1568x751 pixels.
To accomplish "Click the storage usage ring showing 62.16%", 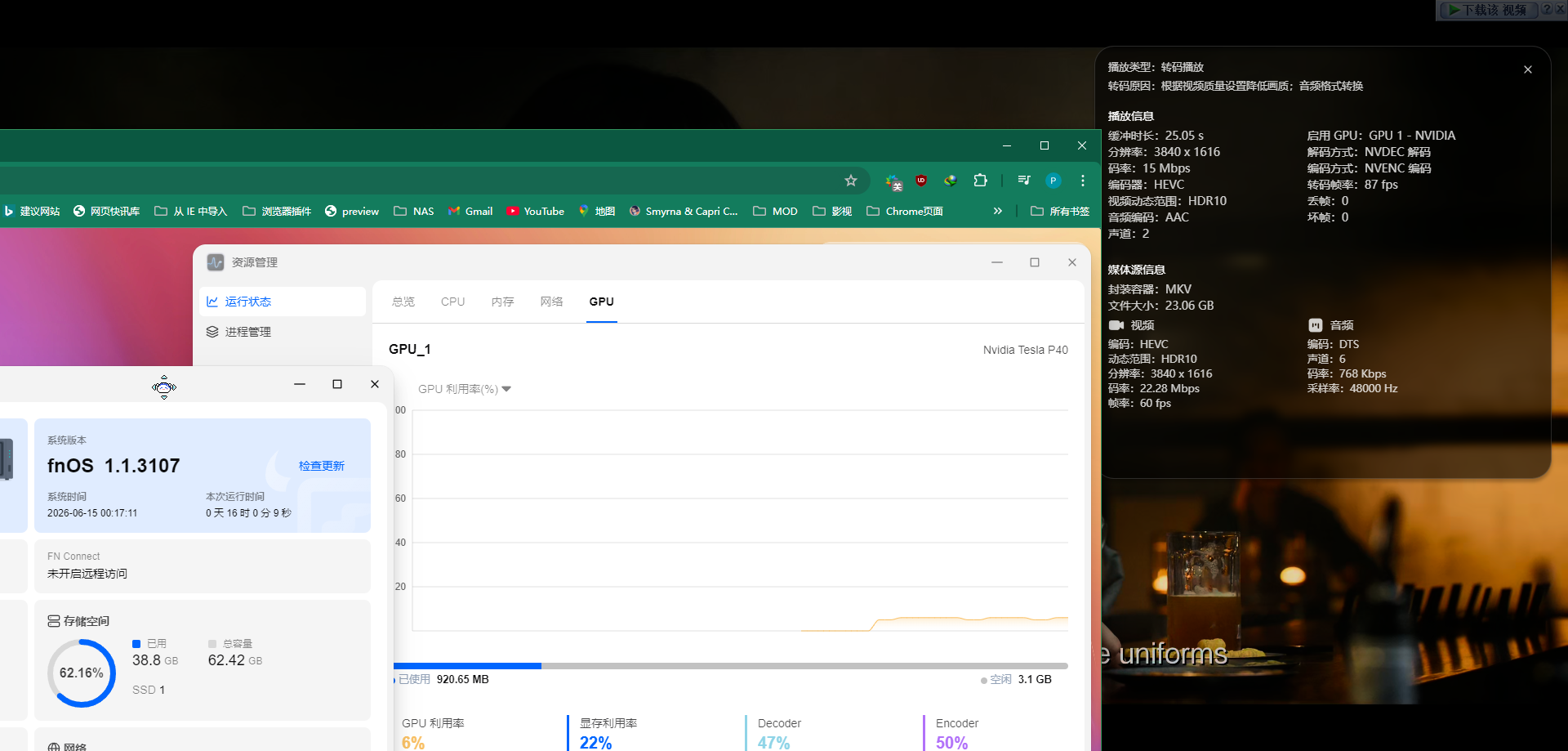I will [82, 673].
